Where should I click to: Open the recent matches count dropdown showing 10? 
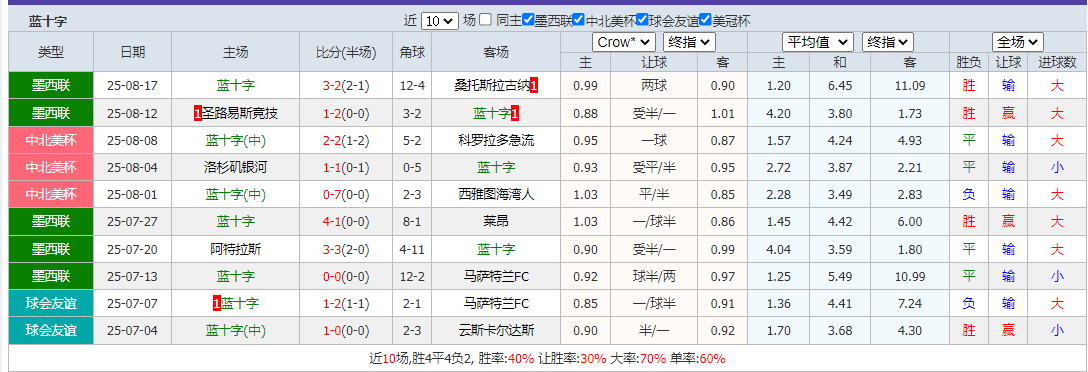click(x=439, y=21)
